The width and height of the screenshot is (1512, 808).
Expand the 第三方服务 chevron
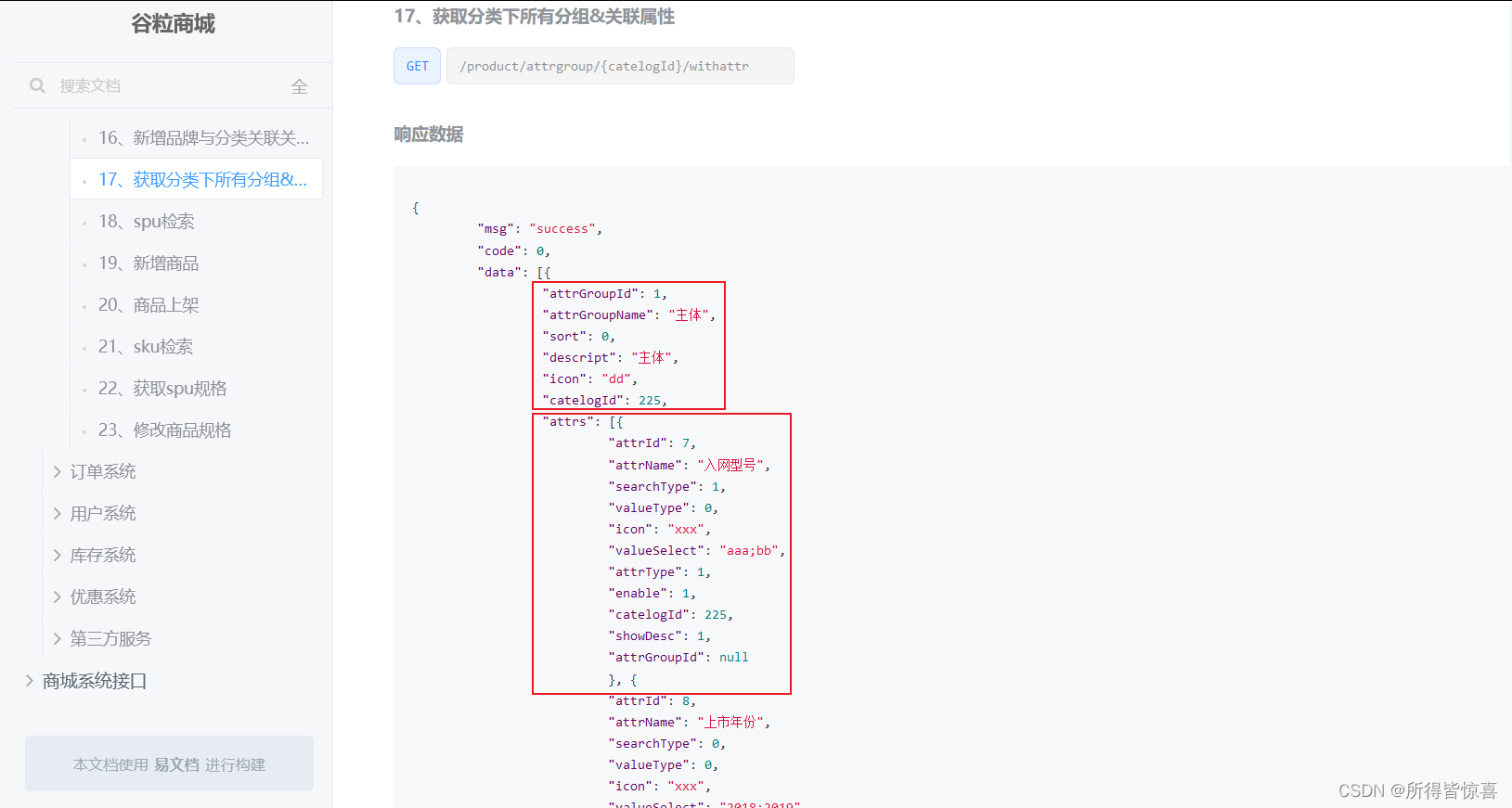pos(58,639)
